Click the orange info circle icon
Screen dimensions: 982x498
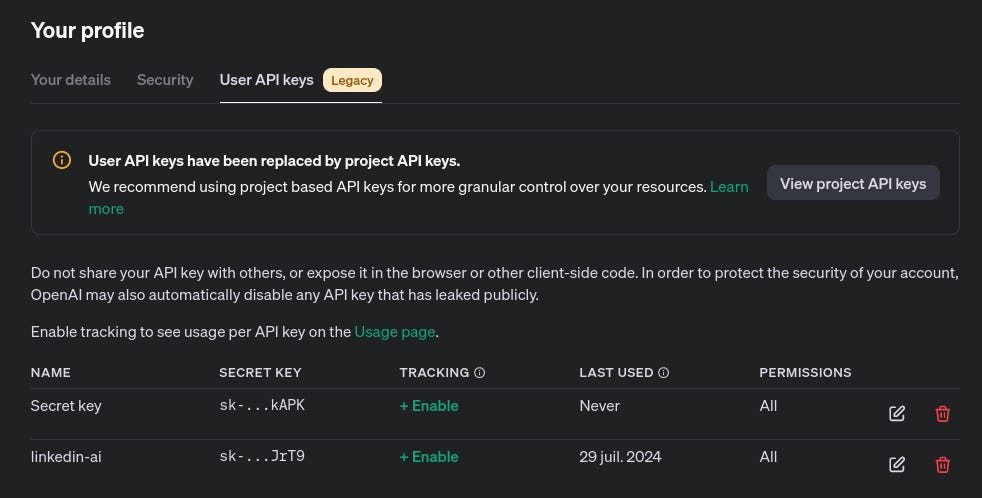point(61,160)
